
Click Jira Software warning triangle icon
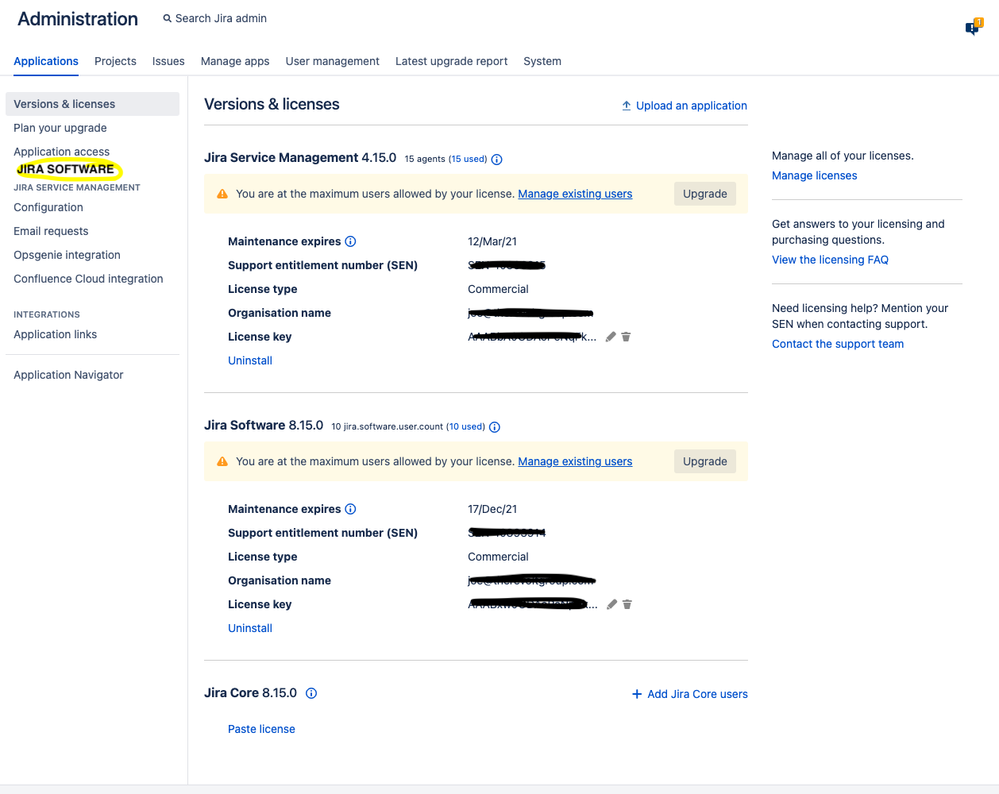pyautogui.click(x=222, y=461)
